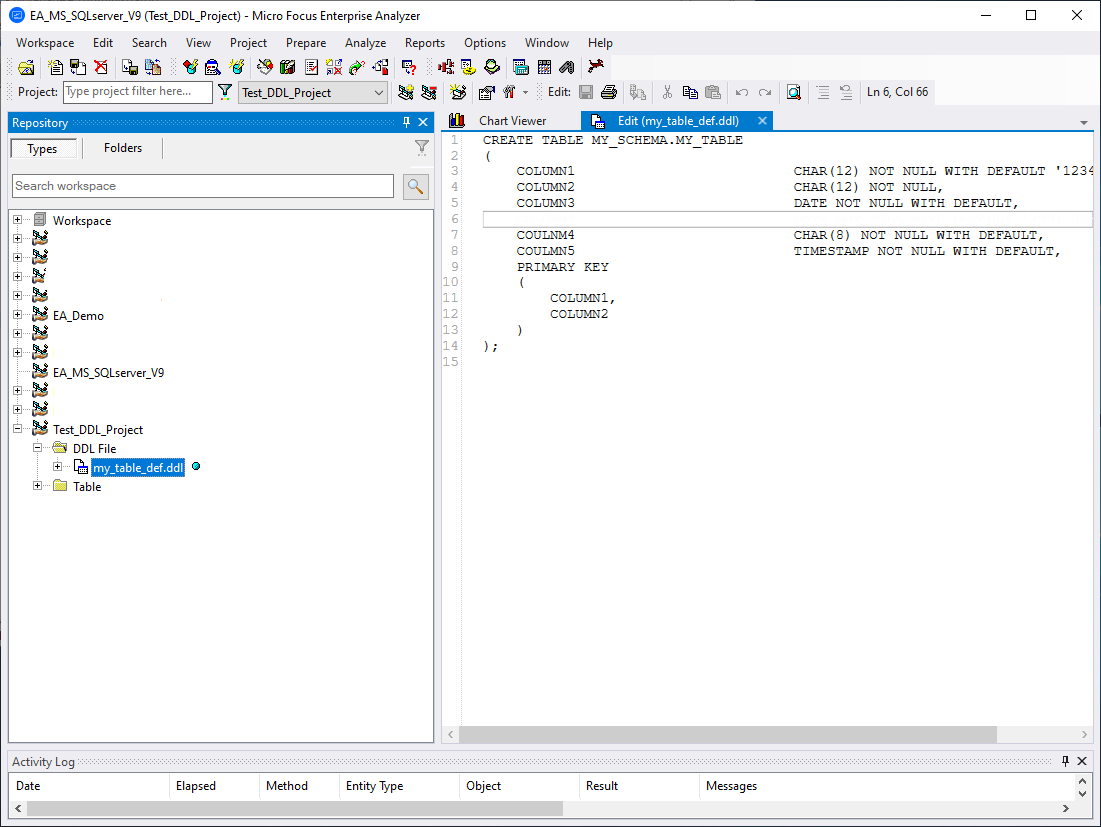Switch Repository view to Folders
1101x827 pixels.
tap(123, 148)
